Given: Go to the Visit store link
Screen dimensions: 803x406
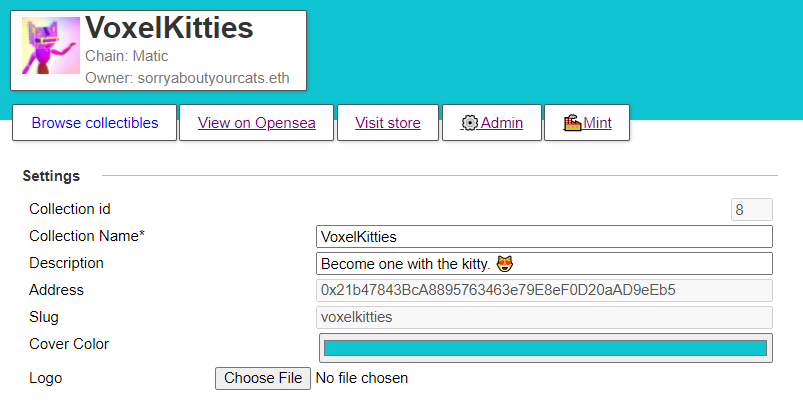Looking at the screenshot, I should pyautogui.click(x=388, y=123).
